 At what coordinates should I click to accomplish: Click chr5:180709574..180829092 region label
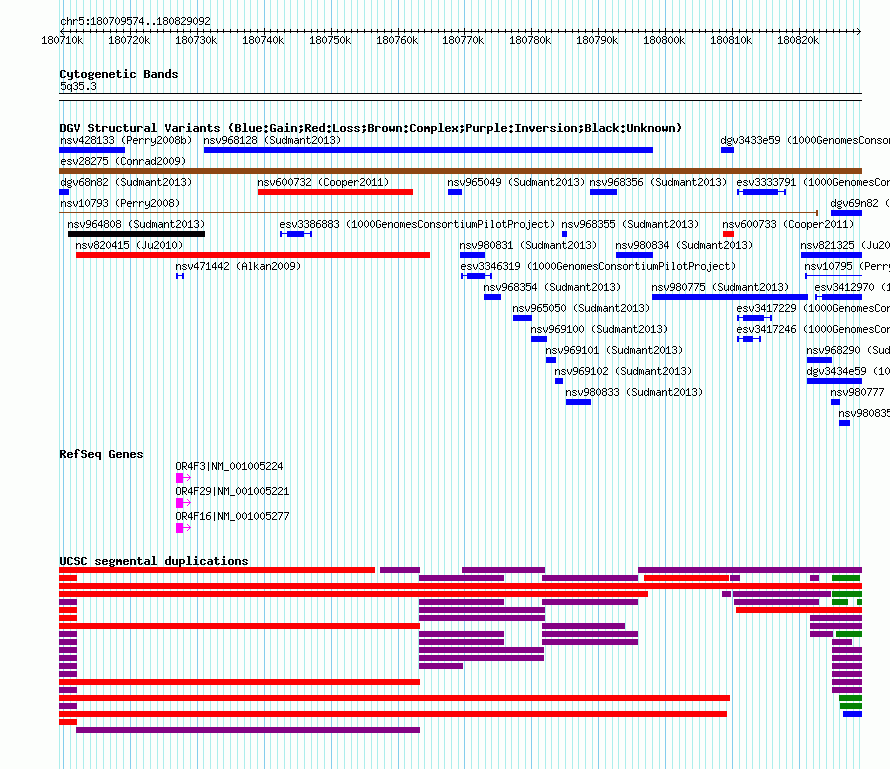point(135,21)
